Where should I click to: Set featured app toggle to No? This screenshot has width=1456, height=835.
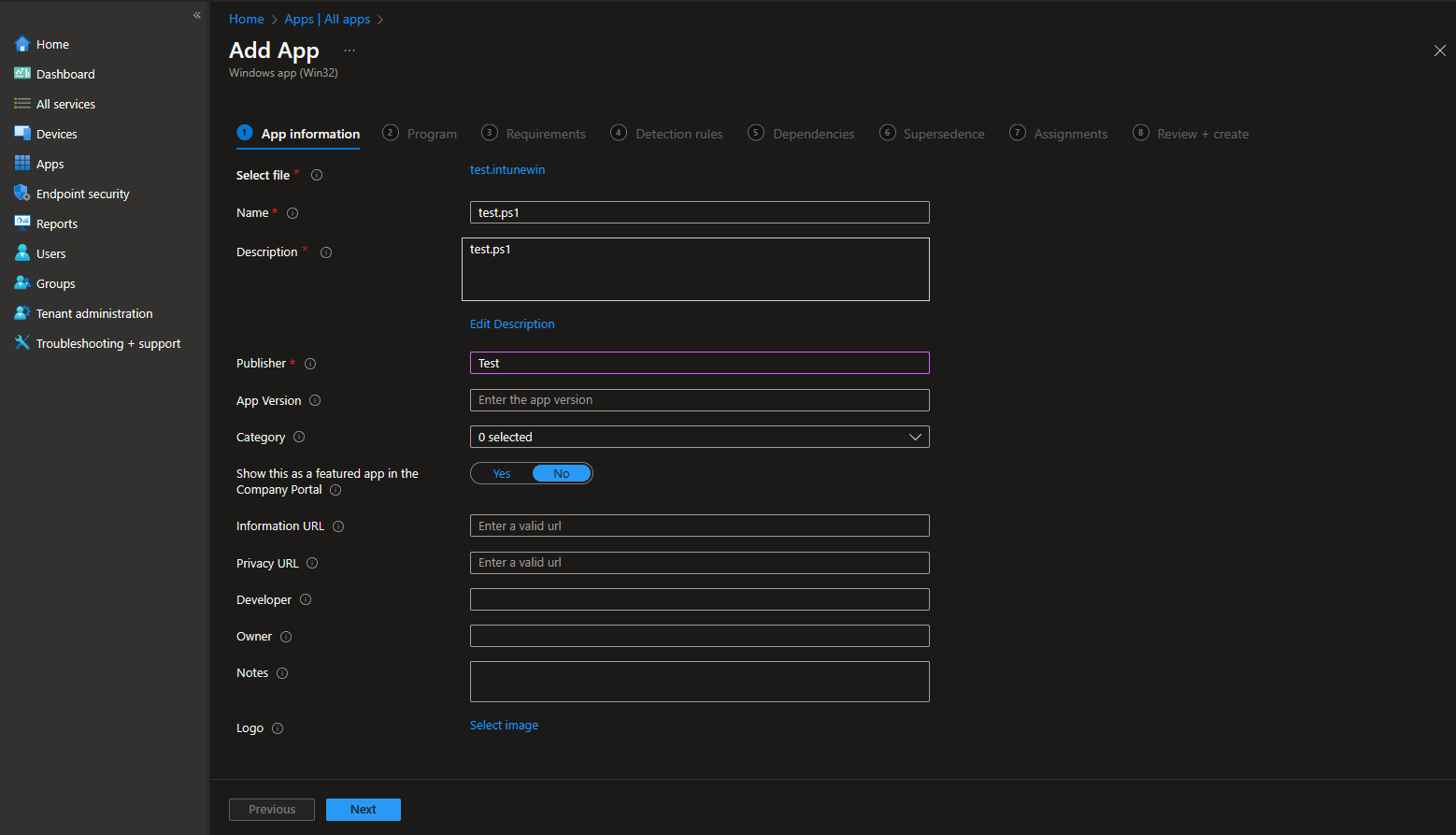[562, 473]
